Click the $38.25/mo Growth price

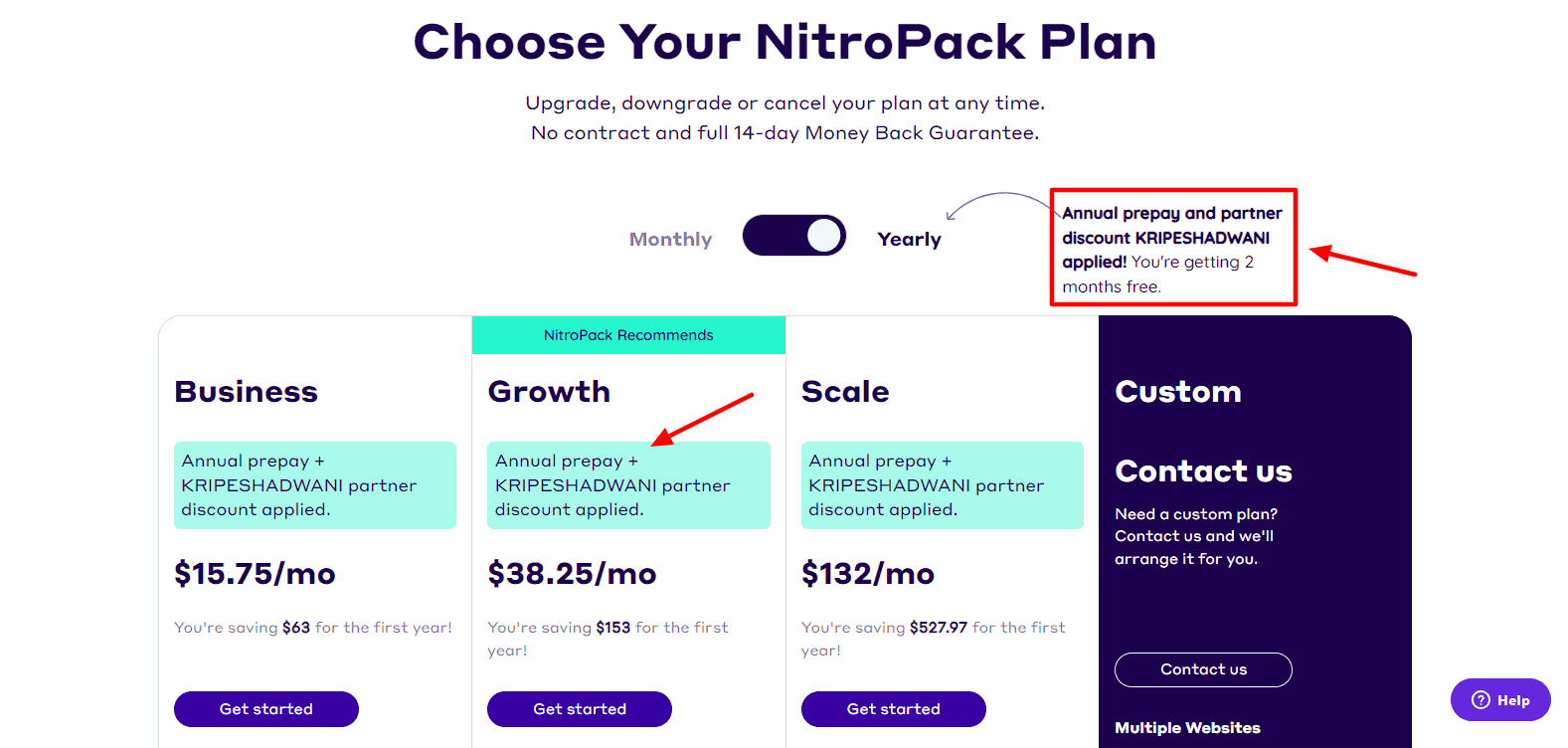(572, 574)
